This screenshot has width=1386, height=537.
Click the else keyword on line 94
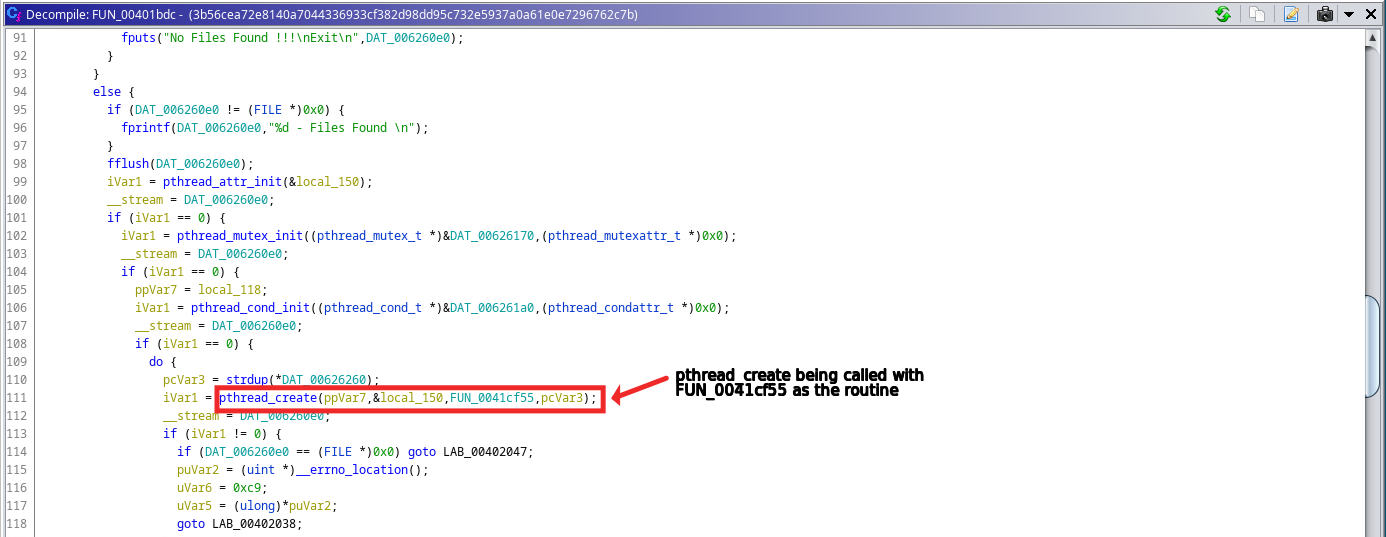pyautogui.click(x=107, y=92)
